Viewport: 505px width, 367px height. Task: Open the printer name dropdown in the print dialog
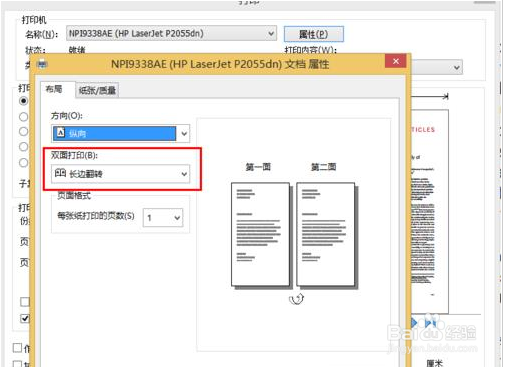point(171,33)
